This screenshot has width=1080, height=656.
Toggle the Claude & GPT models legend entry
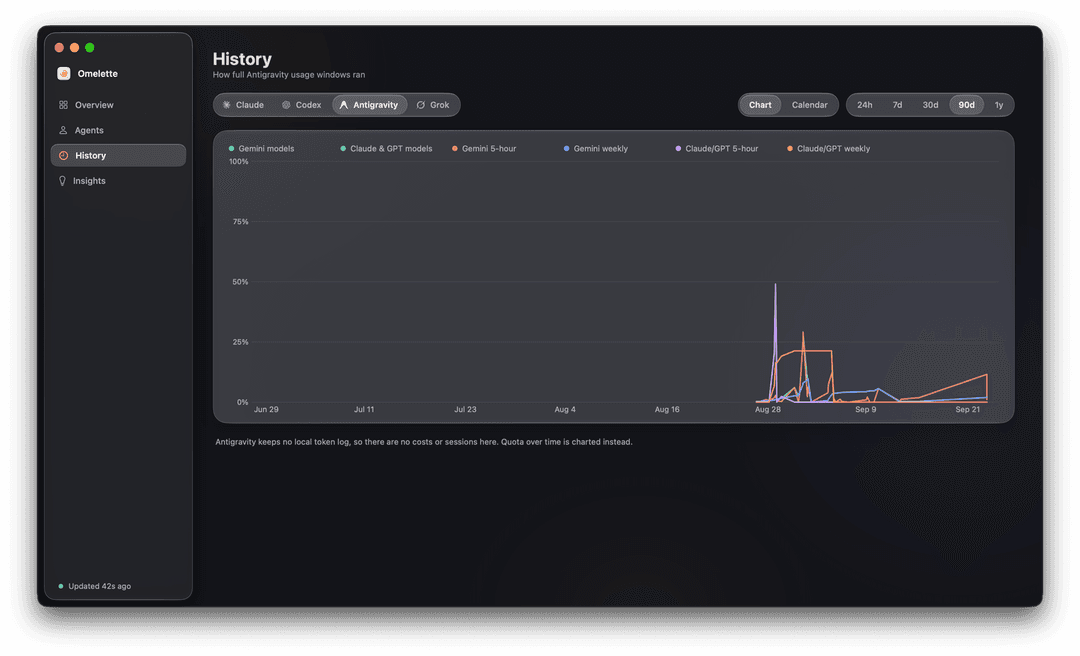pos(386,149)
